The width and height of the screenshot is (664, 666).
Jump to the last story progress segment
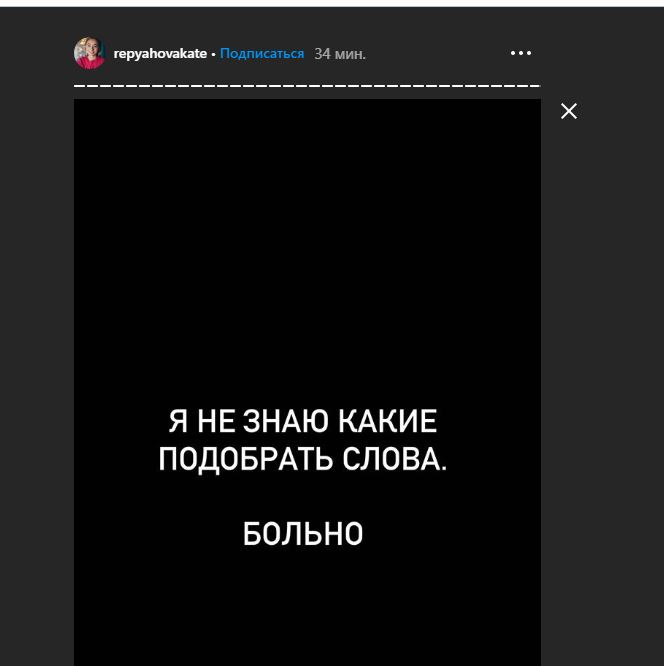click(534, 86)
